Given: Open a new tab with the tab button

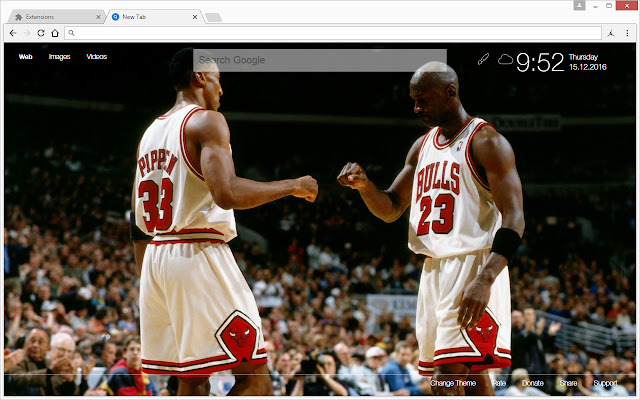Looking at the screenshot, I should (213, 17).
